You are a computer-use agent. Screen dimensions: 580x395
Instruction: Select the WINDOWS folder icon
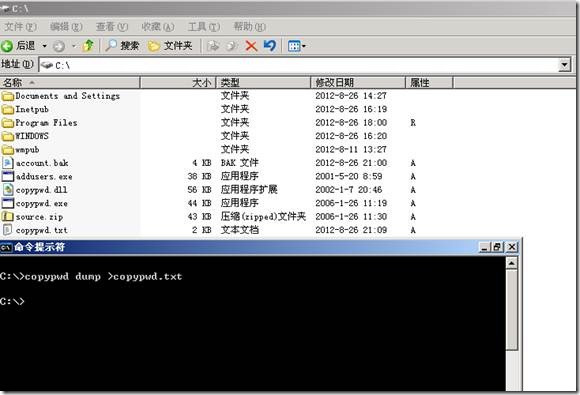coord(7,136)
